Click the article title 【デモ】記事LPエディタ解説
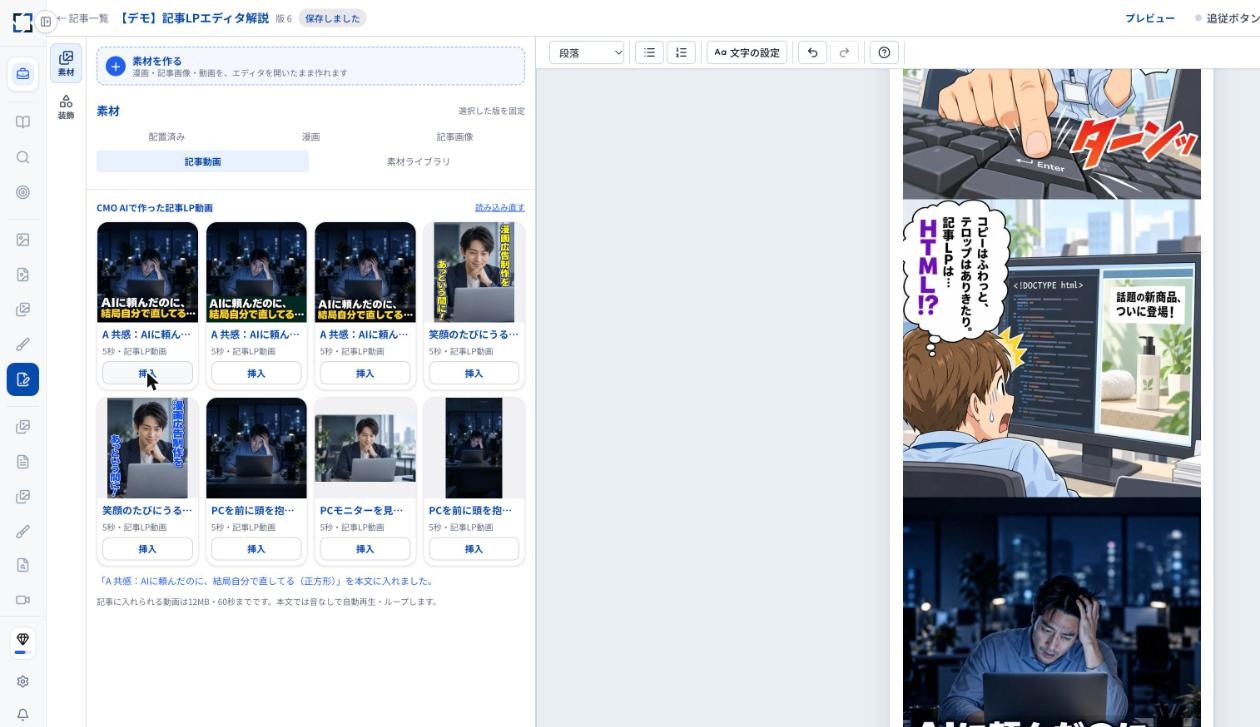The height and width of the screenshot is (727, 1260). pos(193,19)
